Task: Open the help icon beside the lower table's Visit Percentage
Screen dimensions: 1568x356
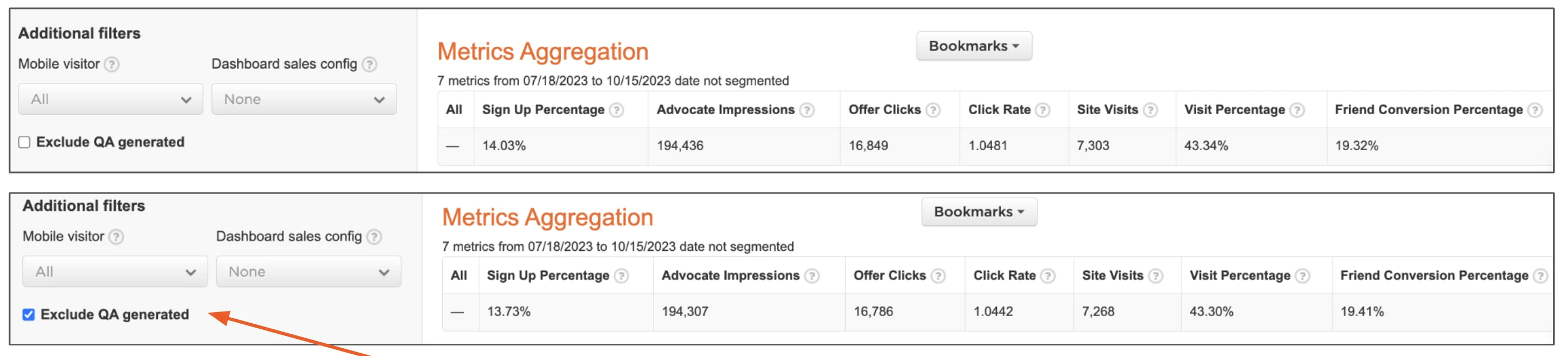Action: coord(1302,276)
